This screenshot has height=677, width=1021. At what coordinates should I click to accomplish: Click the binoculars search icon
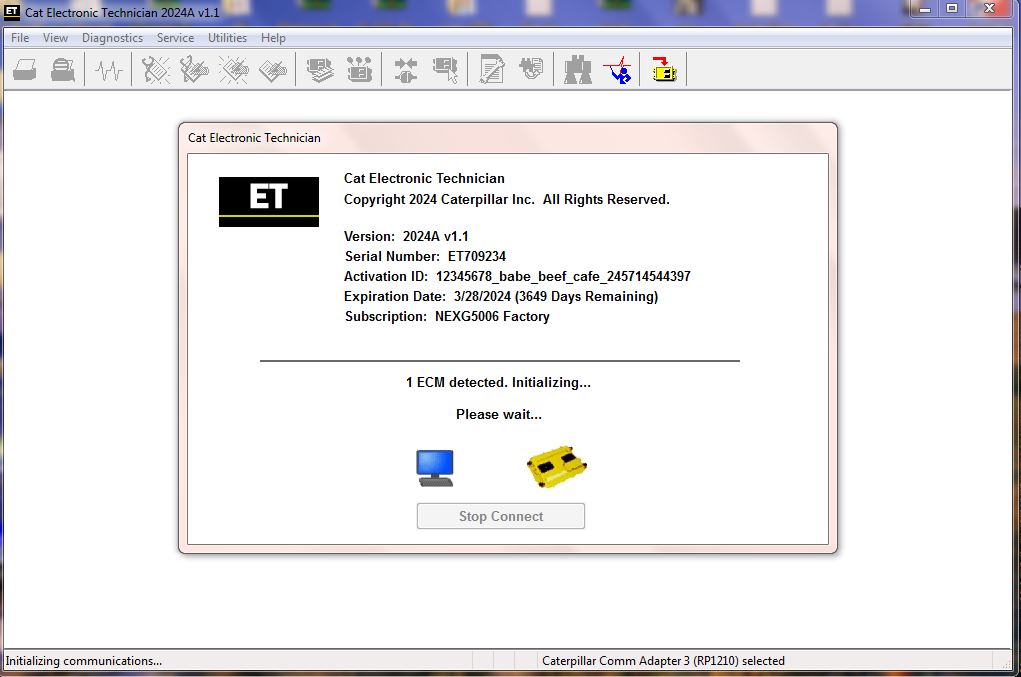(x=578, y=70)
